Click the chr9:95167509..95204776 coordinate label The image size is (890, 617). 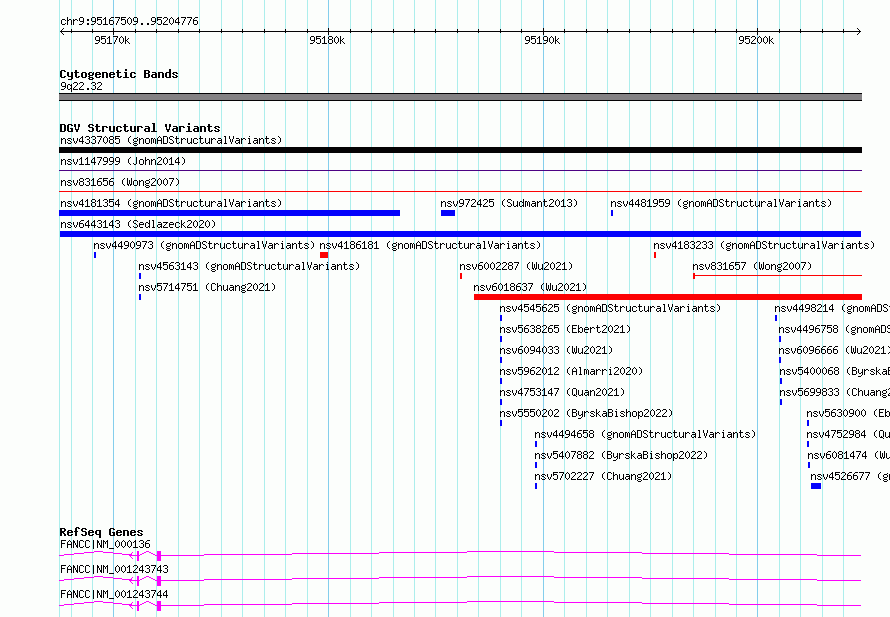click(x=129, y=21)
